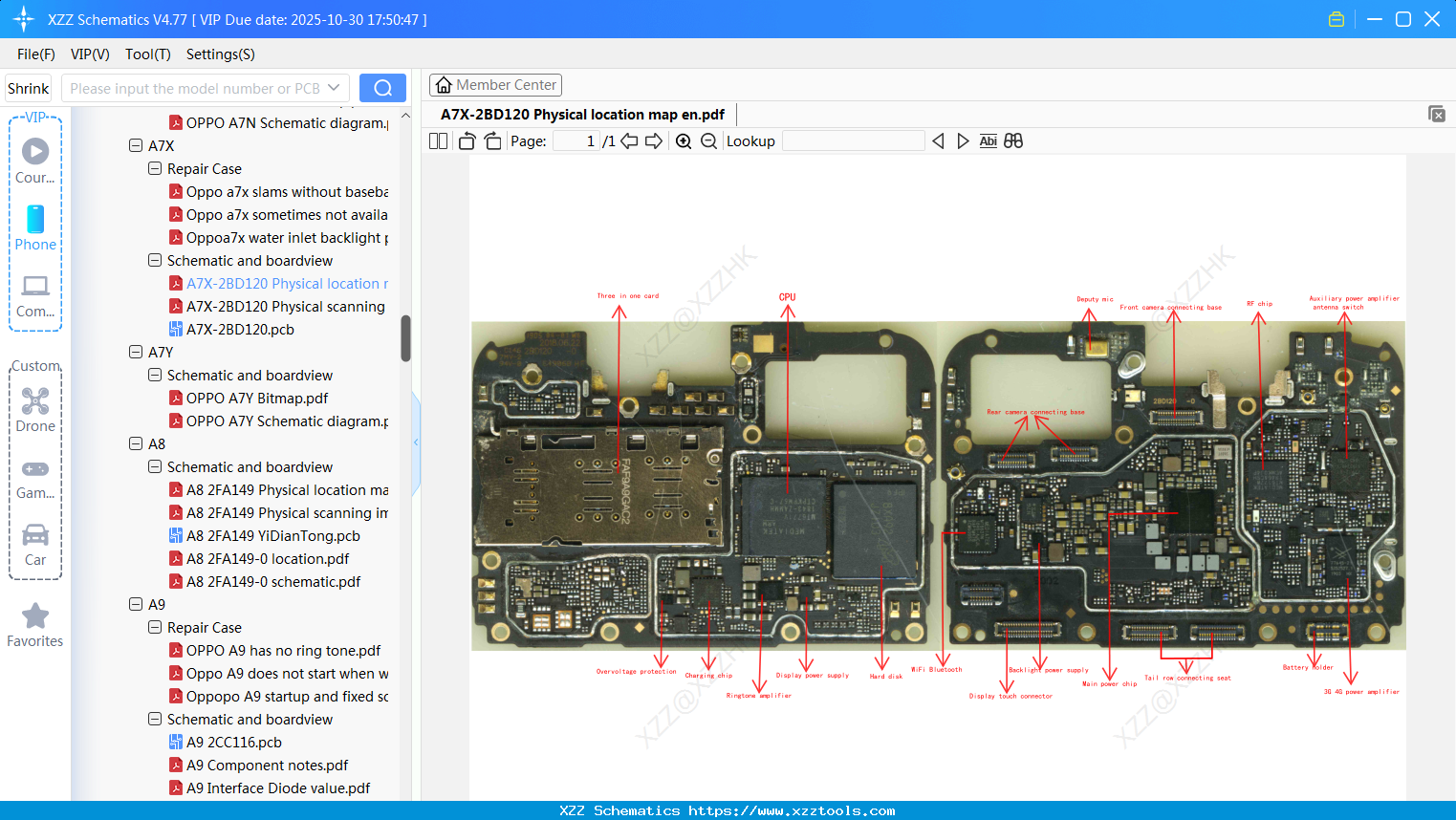Click the tree panel vertical scrollbar

(405, 338)
